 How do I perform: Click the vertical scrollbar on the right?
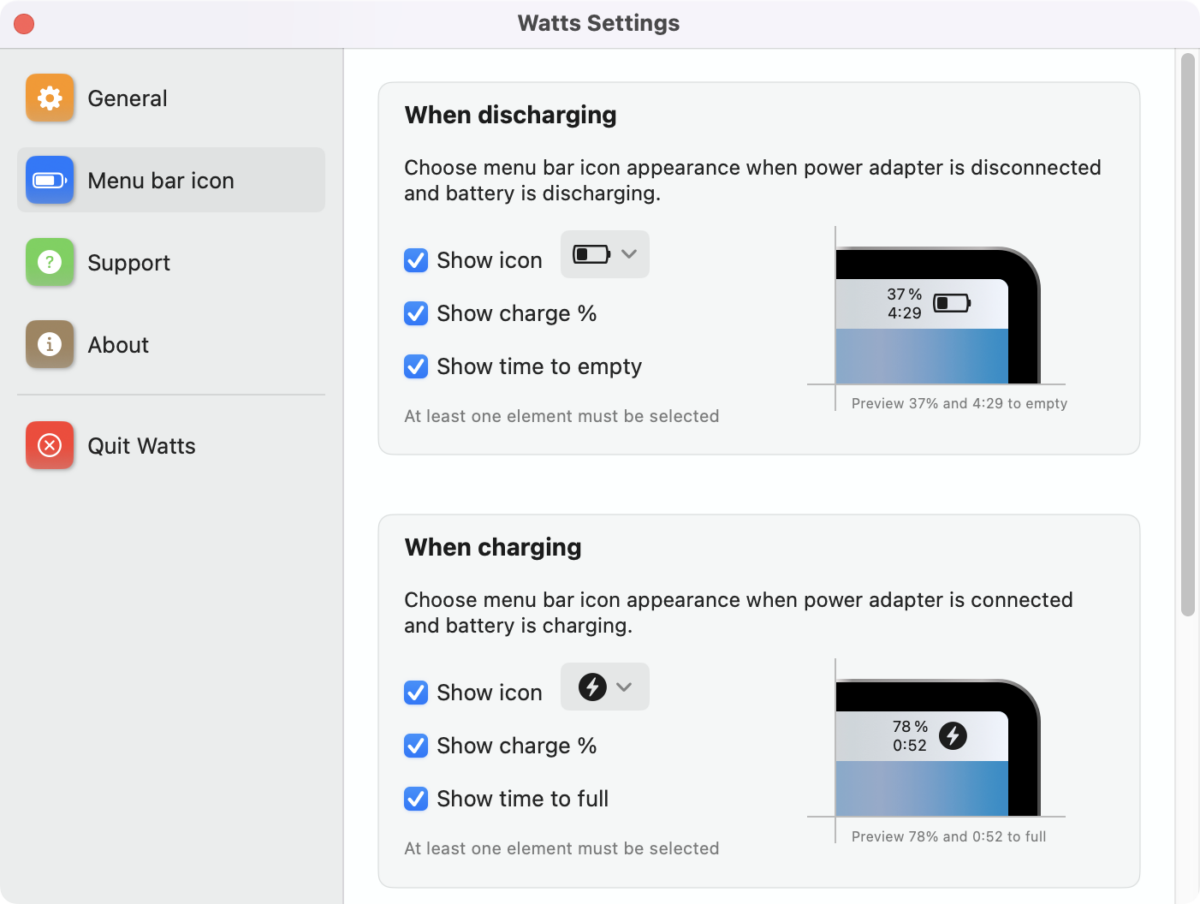pos(1188,334)
